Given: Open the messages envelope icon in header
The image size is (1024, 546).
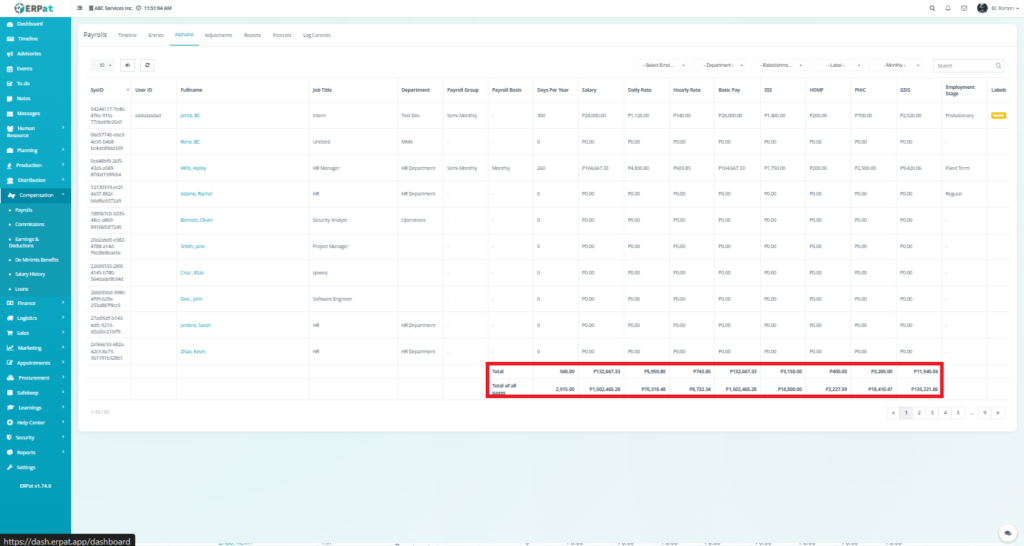Looking at the screenshot, I should click(x=963, y=8).
